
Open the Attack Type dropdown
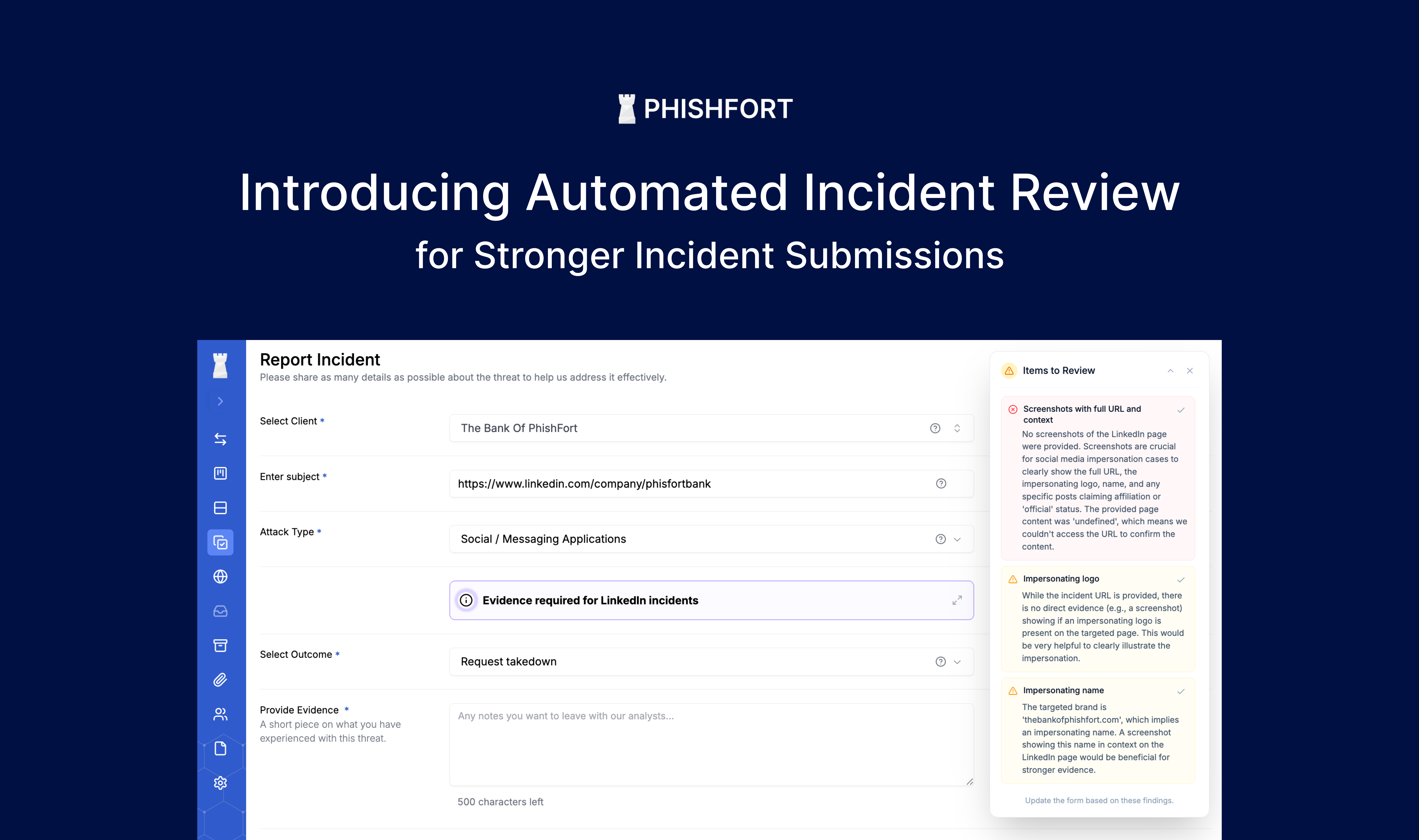[x=958, y=539]
